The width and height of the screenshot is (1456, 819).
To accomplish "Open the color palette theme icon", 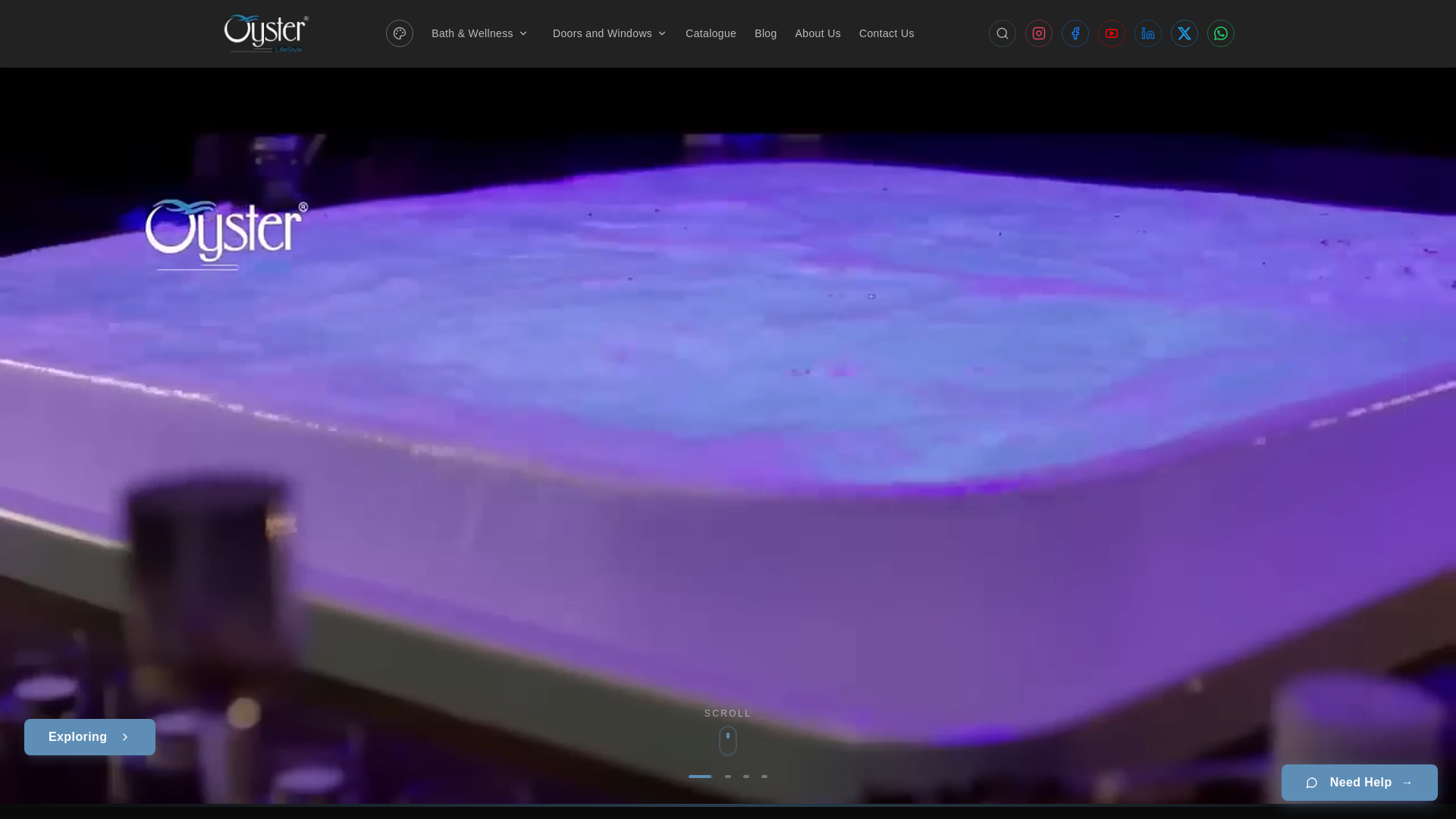I will point(400,33).
